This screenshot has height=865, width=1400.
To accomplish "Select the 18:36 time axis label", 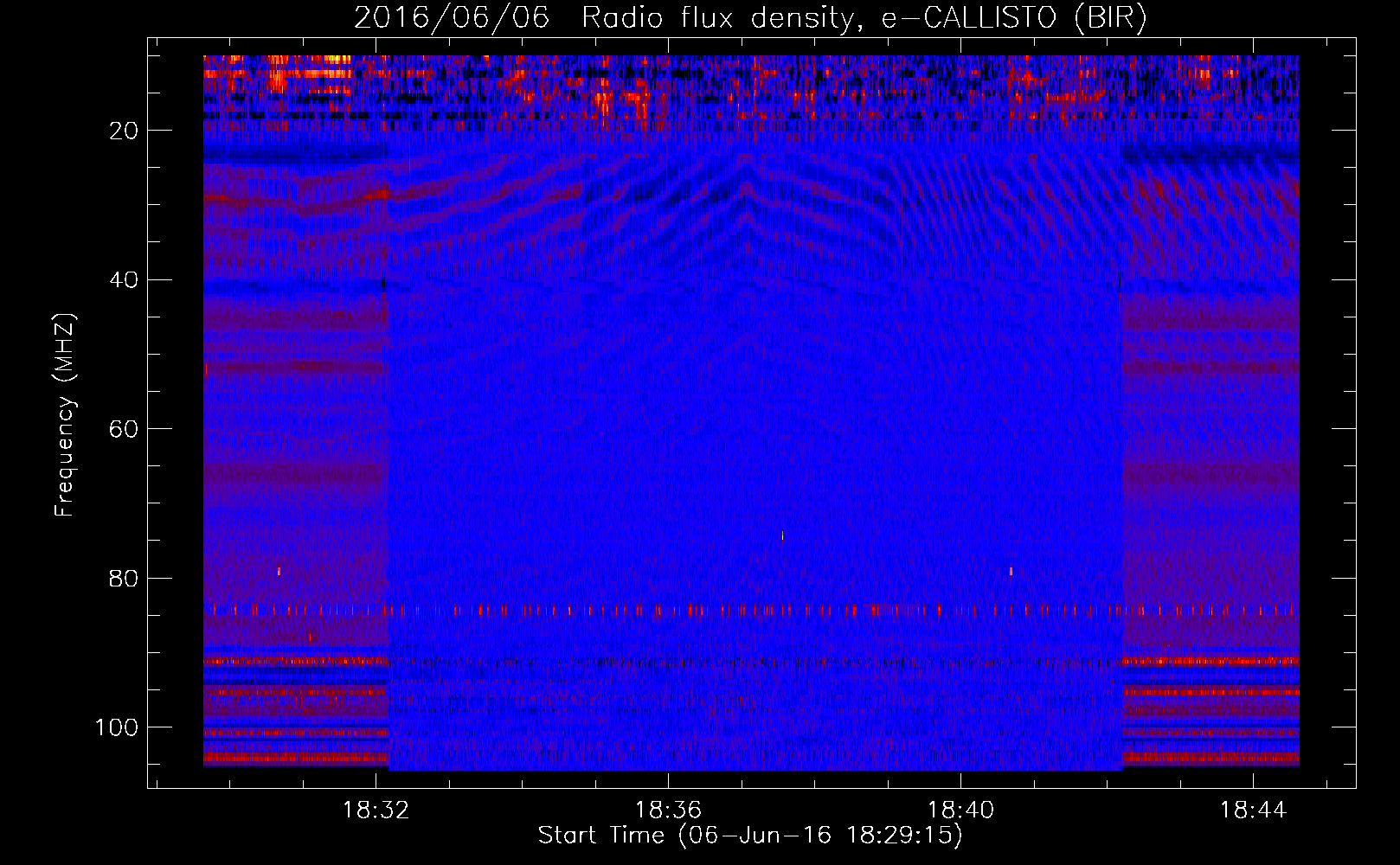I will point(668,811).
